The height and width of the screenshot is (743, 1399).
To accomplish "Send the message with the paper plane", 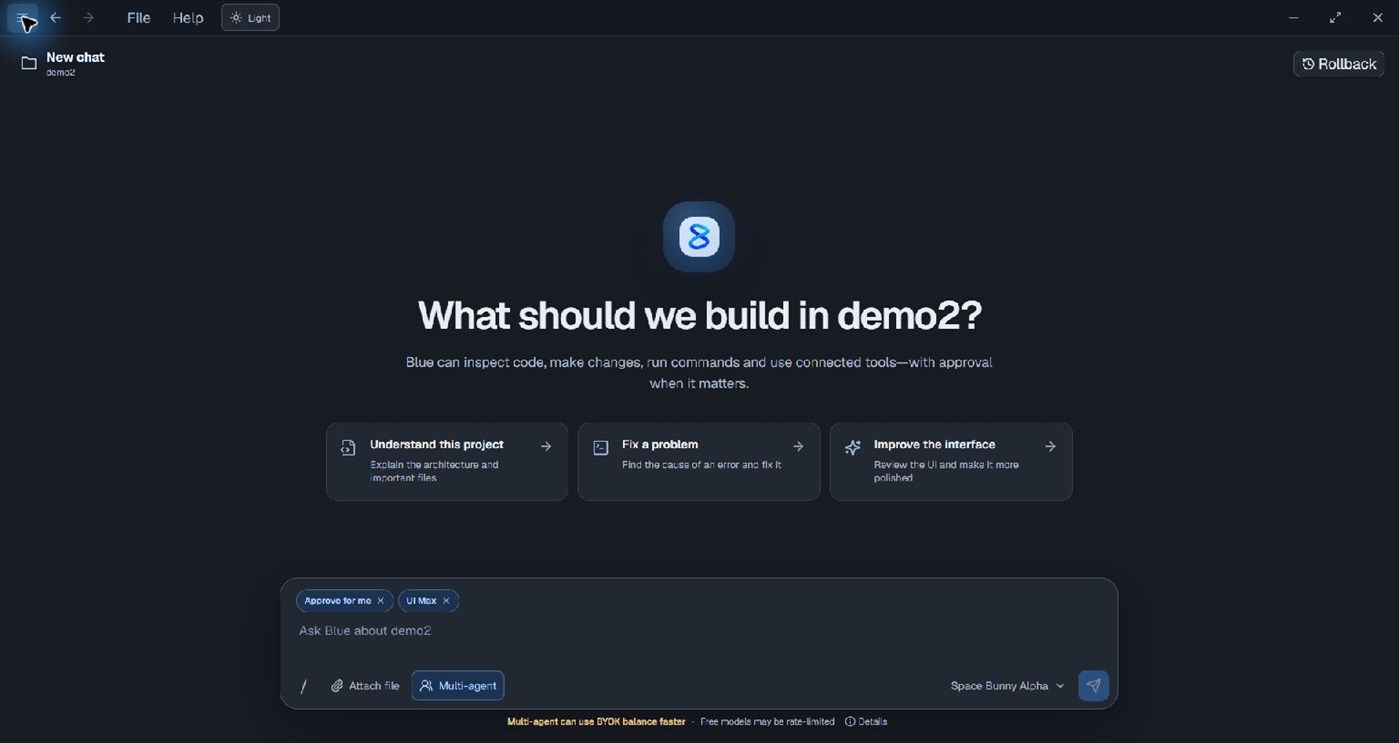I will point(1093,685).
